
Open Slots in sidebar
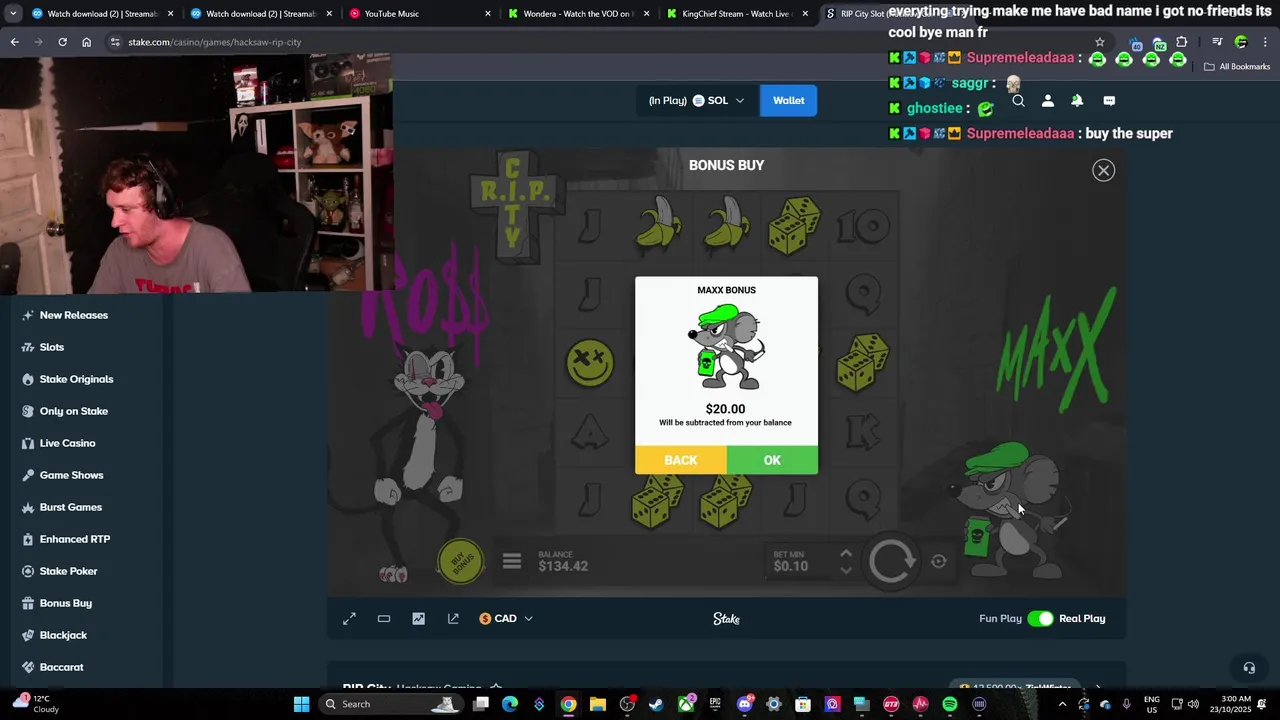(52, 347)
